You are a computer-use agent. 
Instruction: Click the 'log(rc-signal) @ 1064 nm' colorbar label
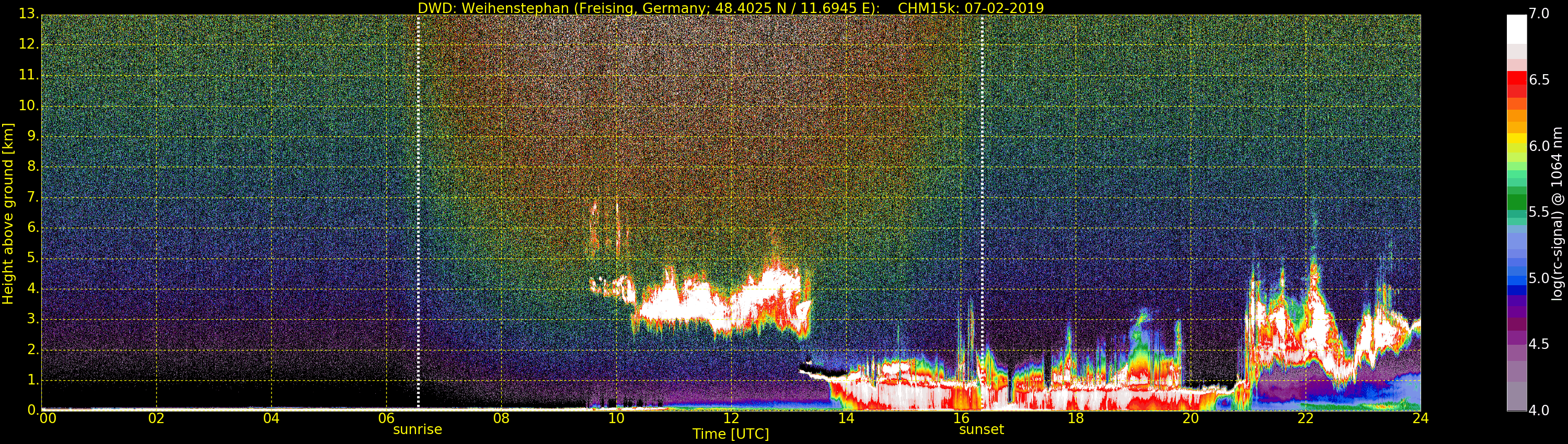[1557, 214]
